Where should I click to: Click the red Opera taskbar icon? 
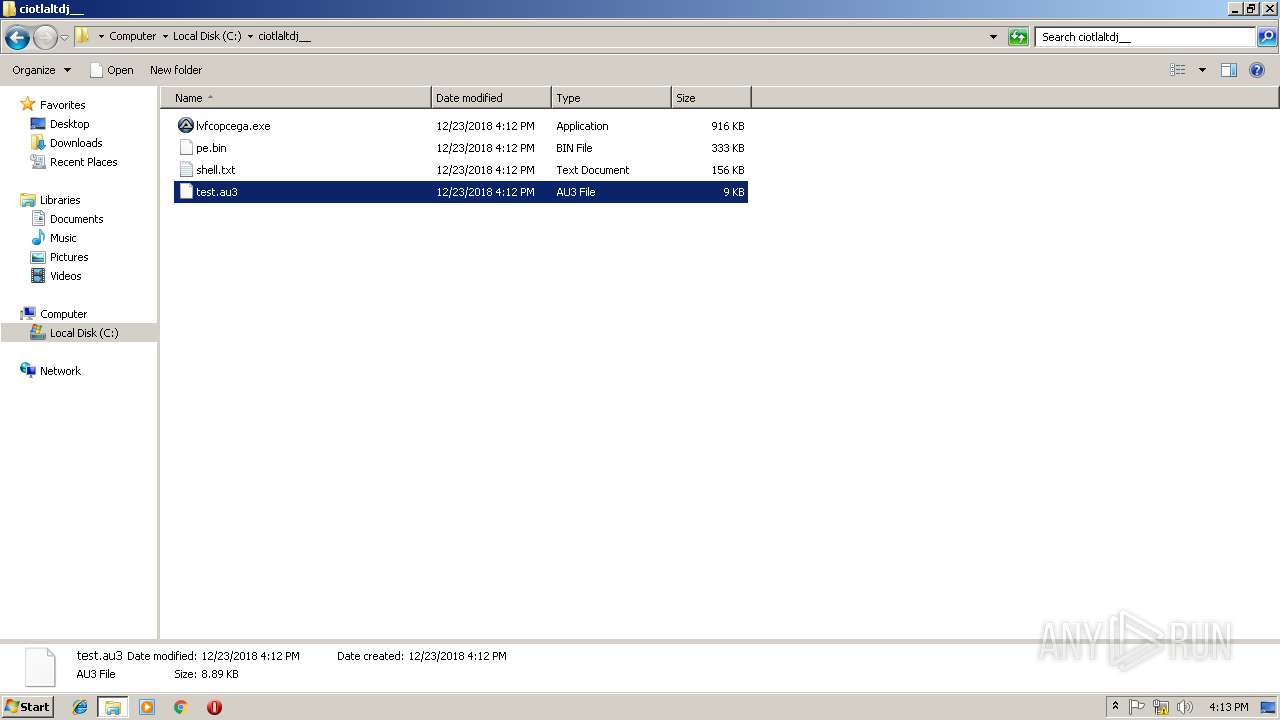[x=214, y=707]
